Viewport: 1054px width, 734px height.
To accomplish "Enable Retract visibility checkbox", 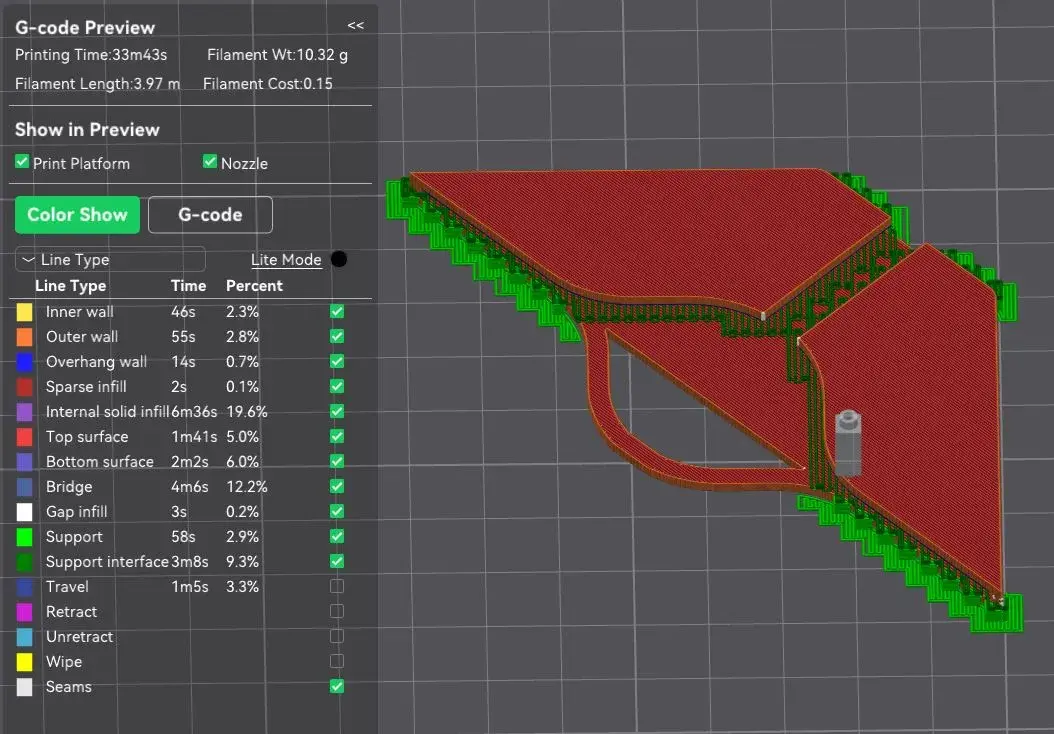I will tap(337, 611).
